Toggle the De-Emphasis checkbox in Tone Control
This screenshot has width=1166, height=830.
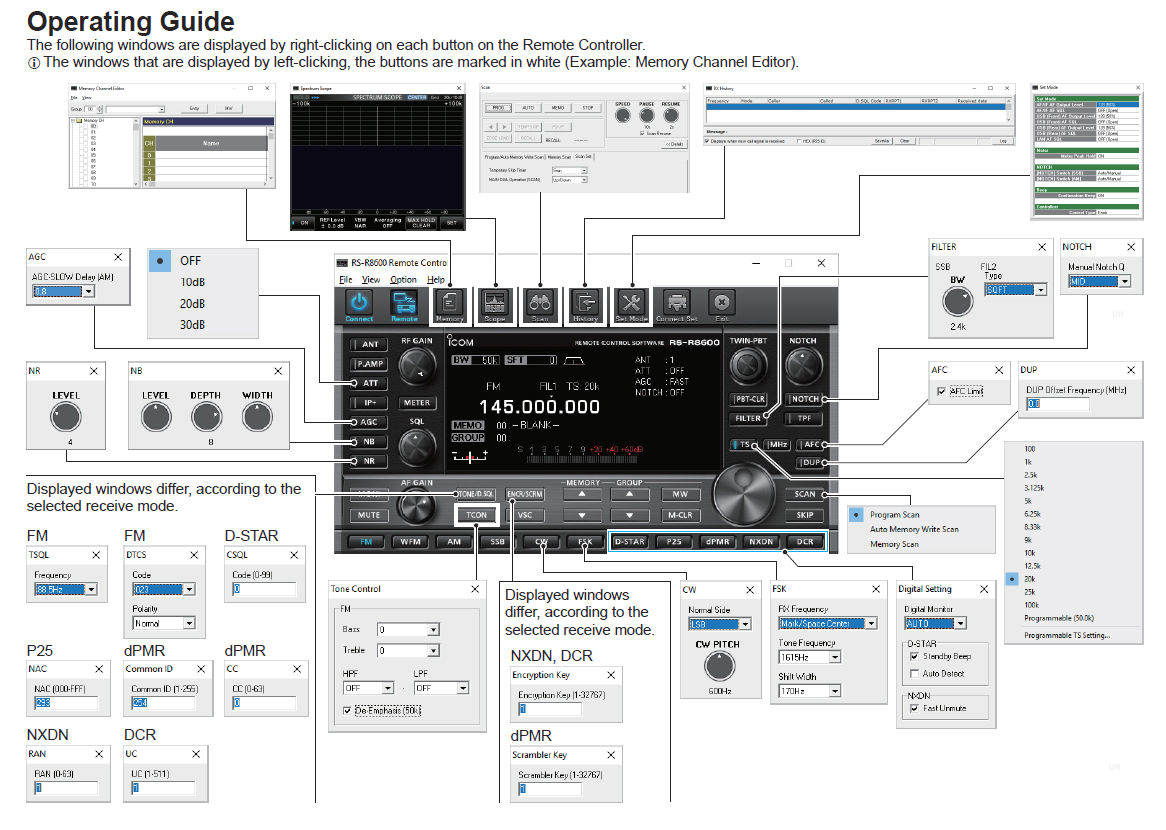tap(348, 710)
